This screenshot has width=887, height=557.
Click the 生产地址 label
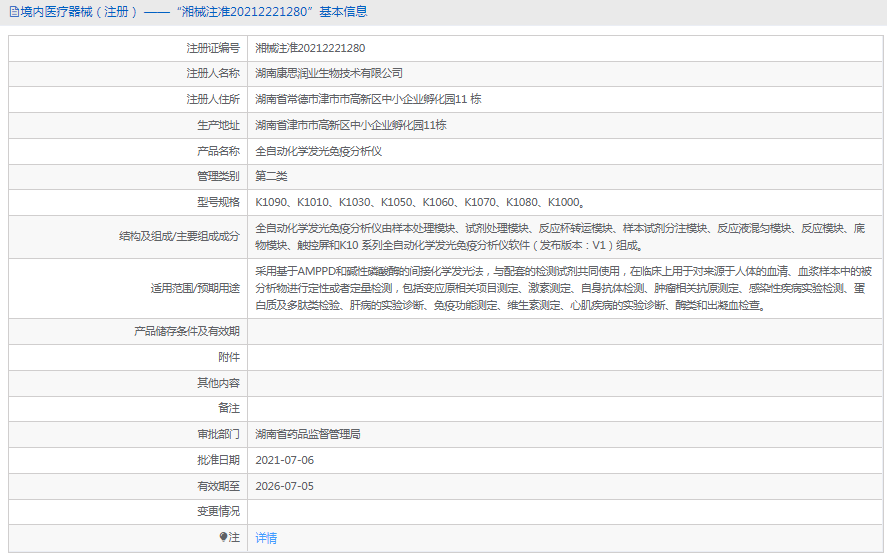pos(218,125)
